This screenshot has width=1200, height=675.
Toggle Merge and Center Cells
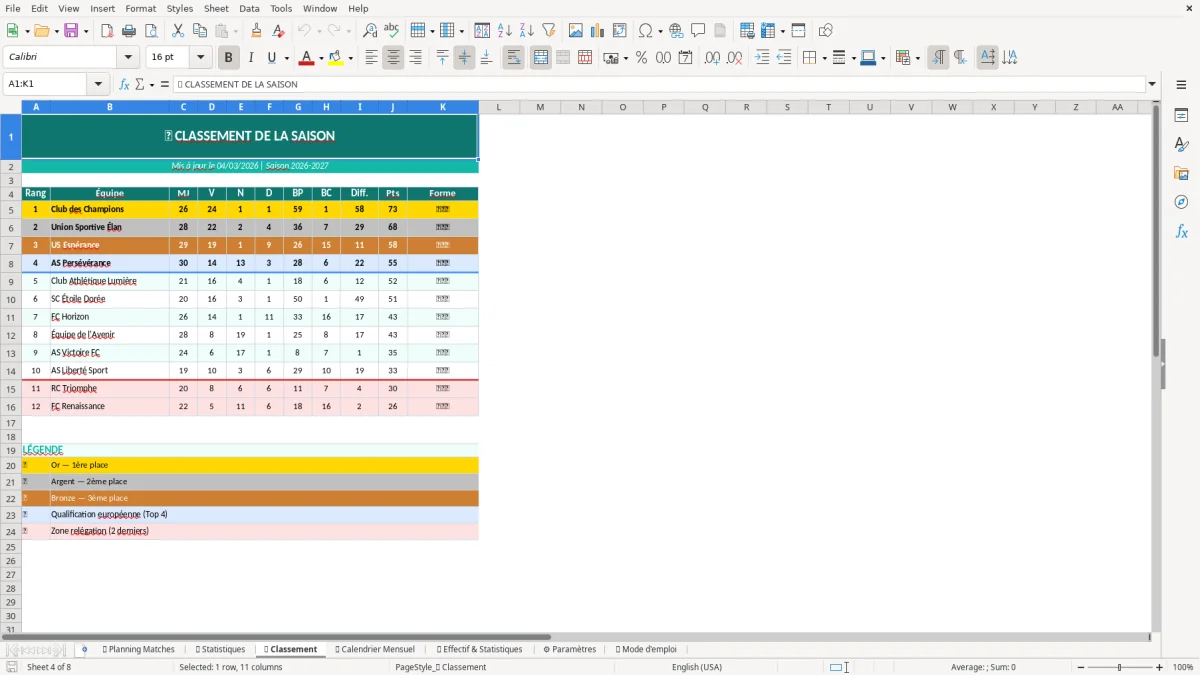[540, 58]
